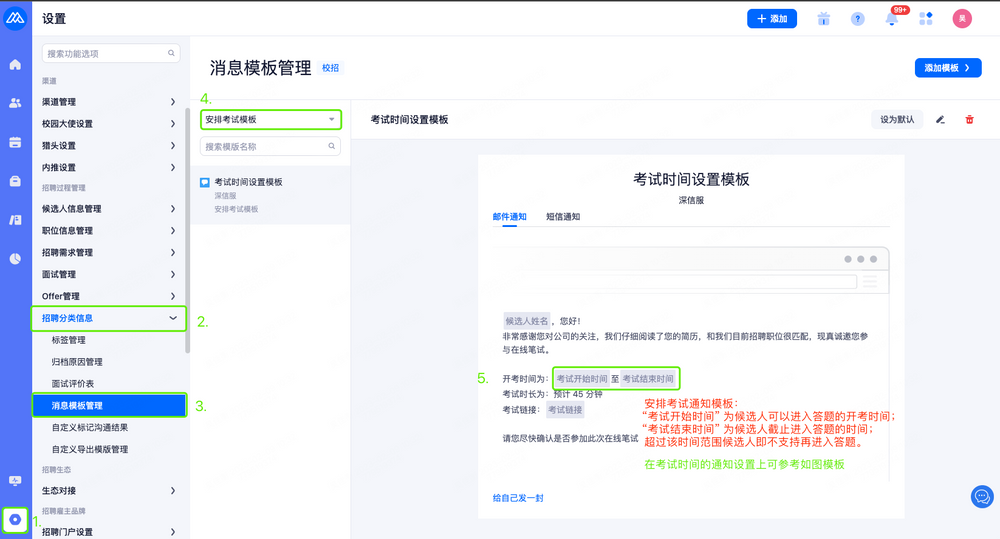Expand the Offer管理 menu item
This screenshot has height=539, width=1000.
click(108, 296)
